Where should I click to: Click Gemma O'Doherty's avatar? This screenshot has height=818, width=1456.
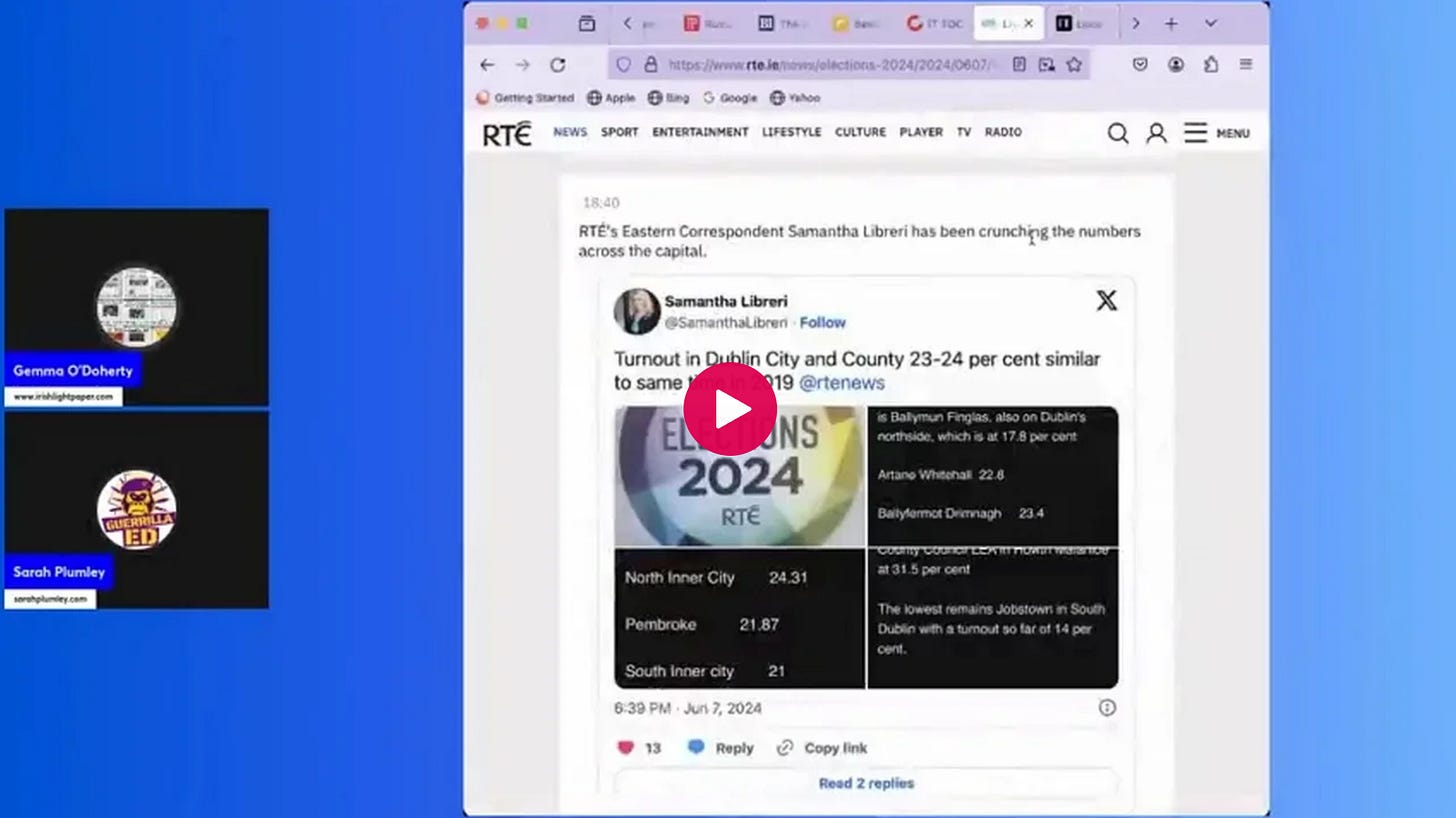(137, 307)
